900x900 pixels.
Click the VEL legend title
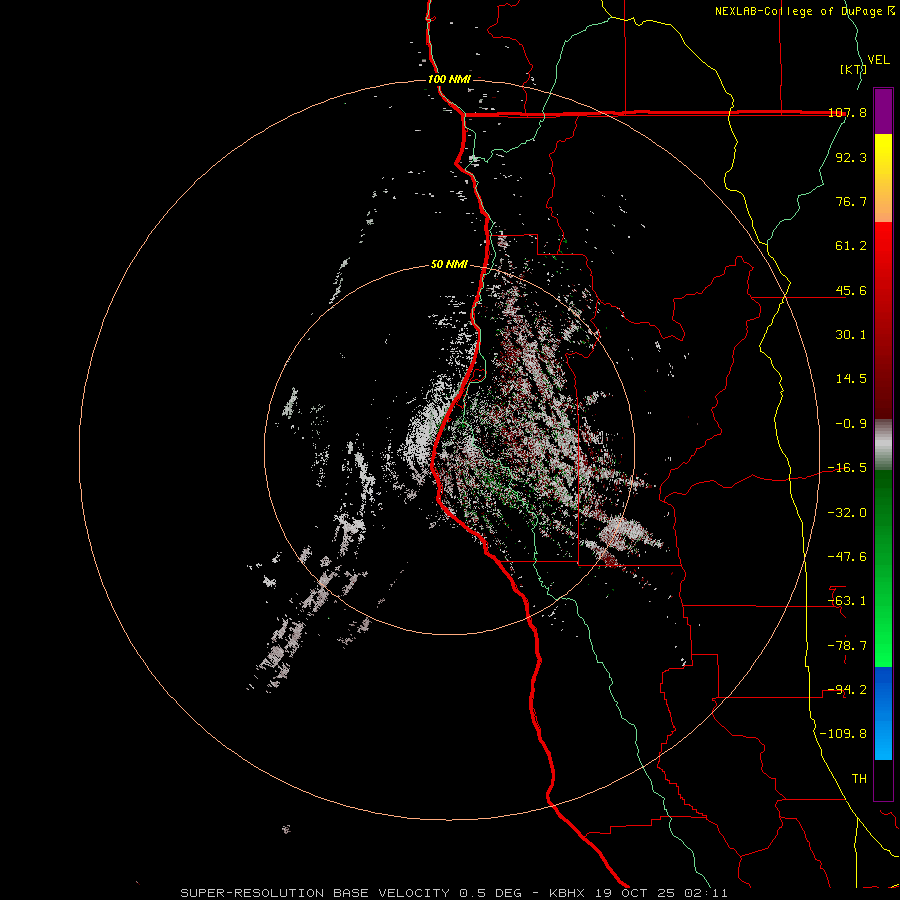coord(878,59)
